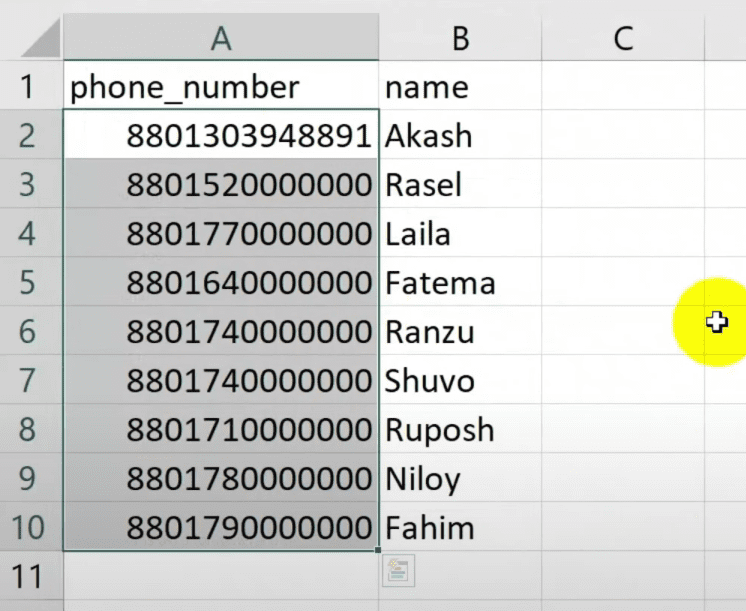Select the cell containing 8801303948891
This screenshot has width=746, height=611.
point(221,136)
